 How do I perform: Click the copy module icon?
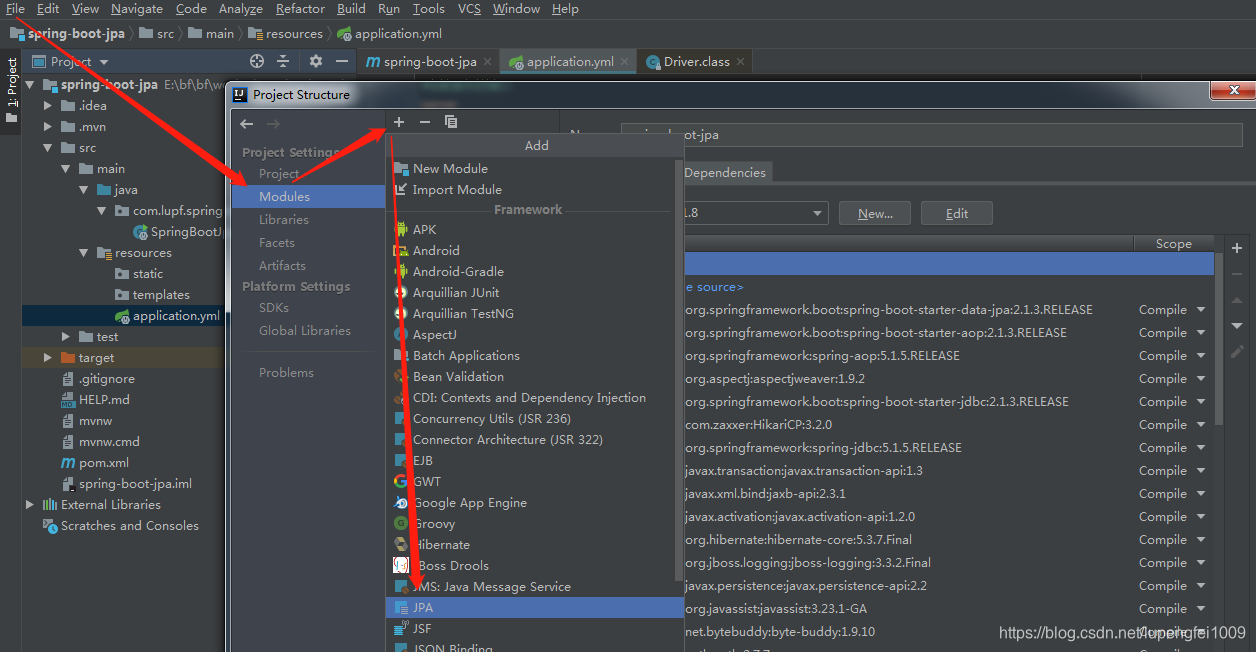coord(451,122)
